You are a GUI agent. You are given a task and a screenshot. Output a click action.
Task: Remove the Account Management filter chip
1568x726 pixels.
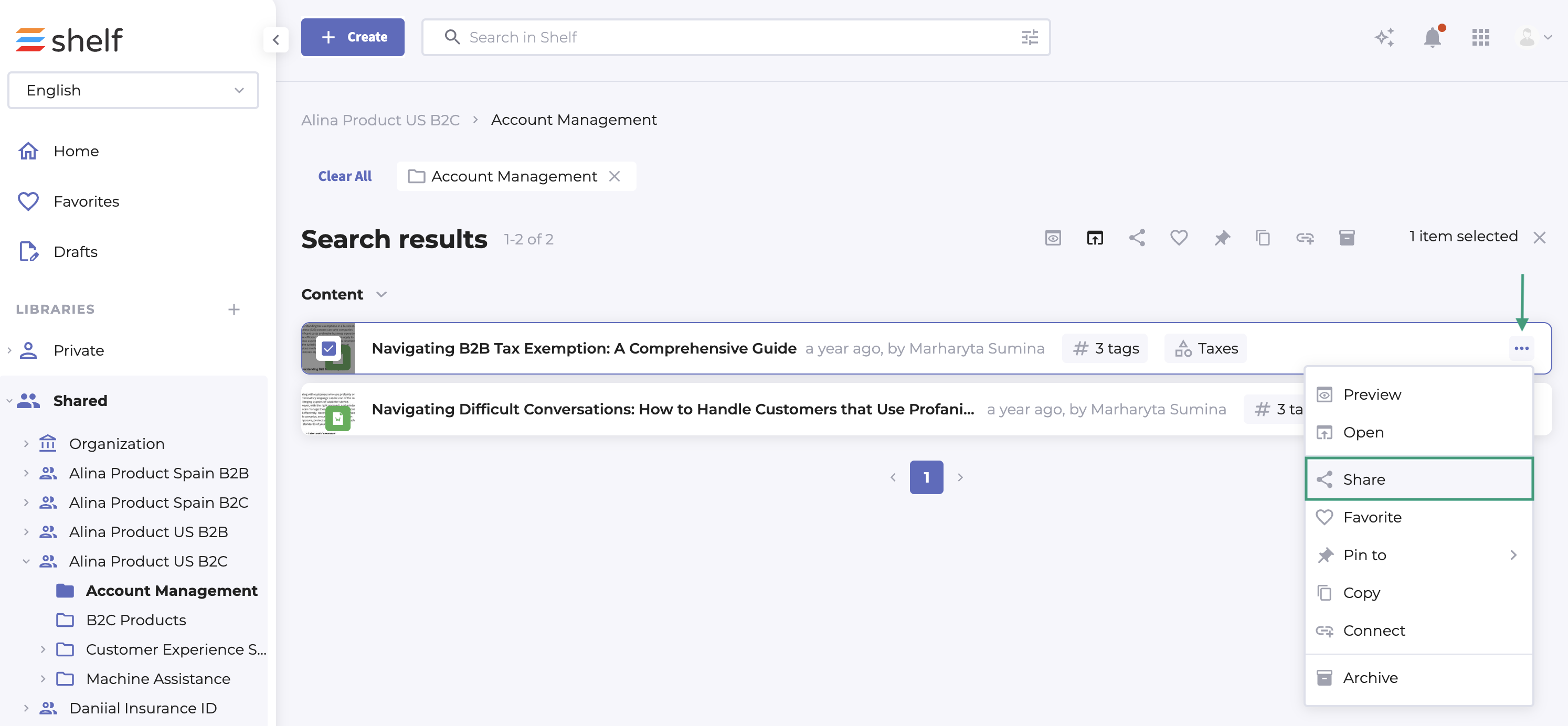point(615,176)
